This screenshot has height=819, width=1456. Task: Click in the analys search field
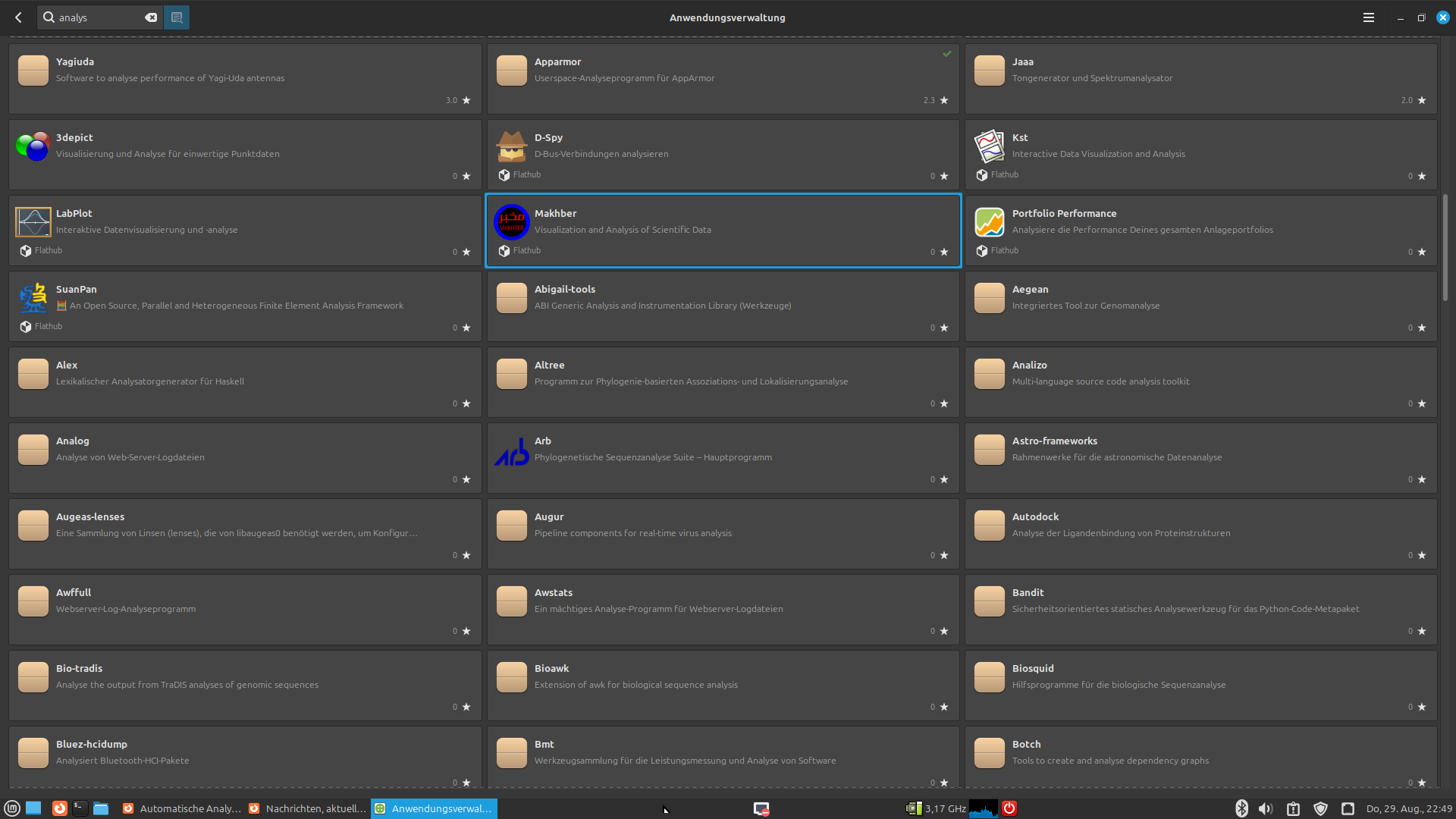coord(99,17)
